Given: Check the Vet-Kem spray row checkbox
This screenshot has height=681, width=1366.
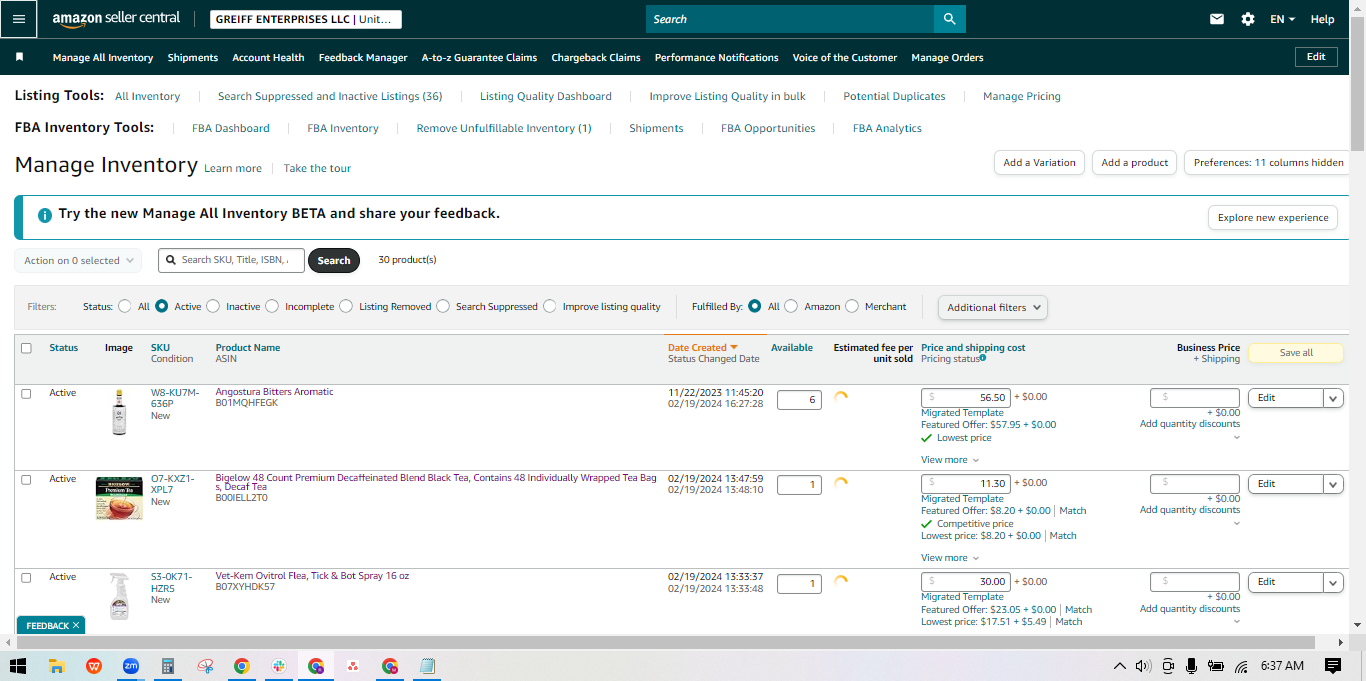Looking at the screenshot, I should (x=26, y=578).
